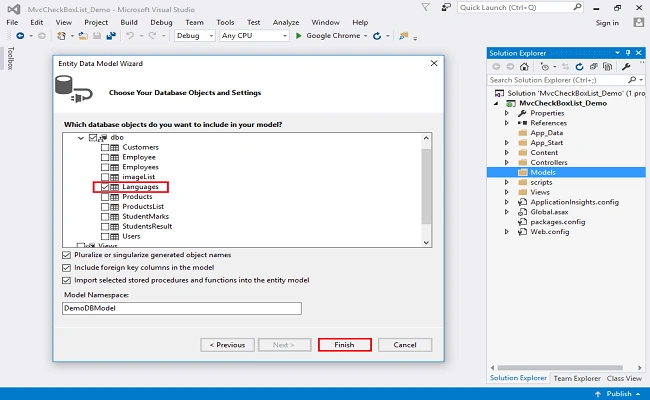The image size is (650, 400).
Task: Expand the Views folder node
Action: click(x=507, y=192)
